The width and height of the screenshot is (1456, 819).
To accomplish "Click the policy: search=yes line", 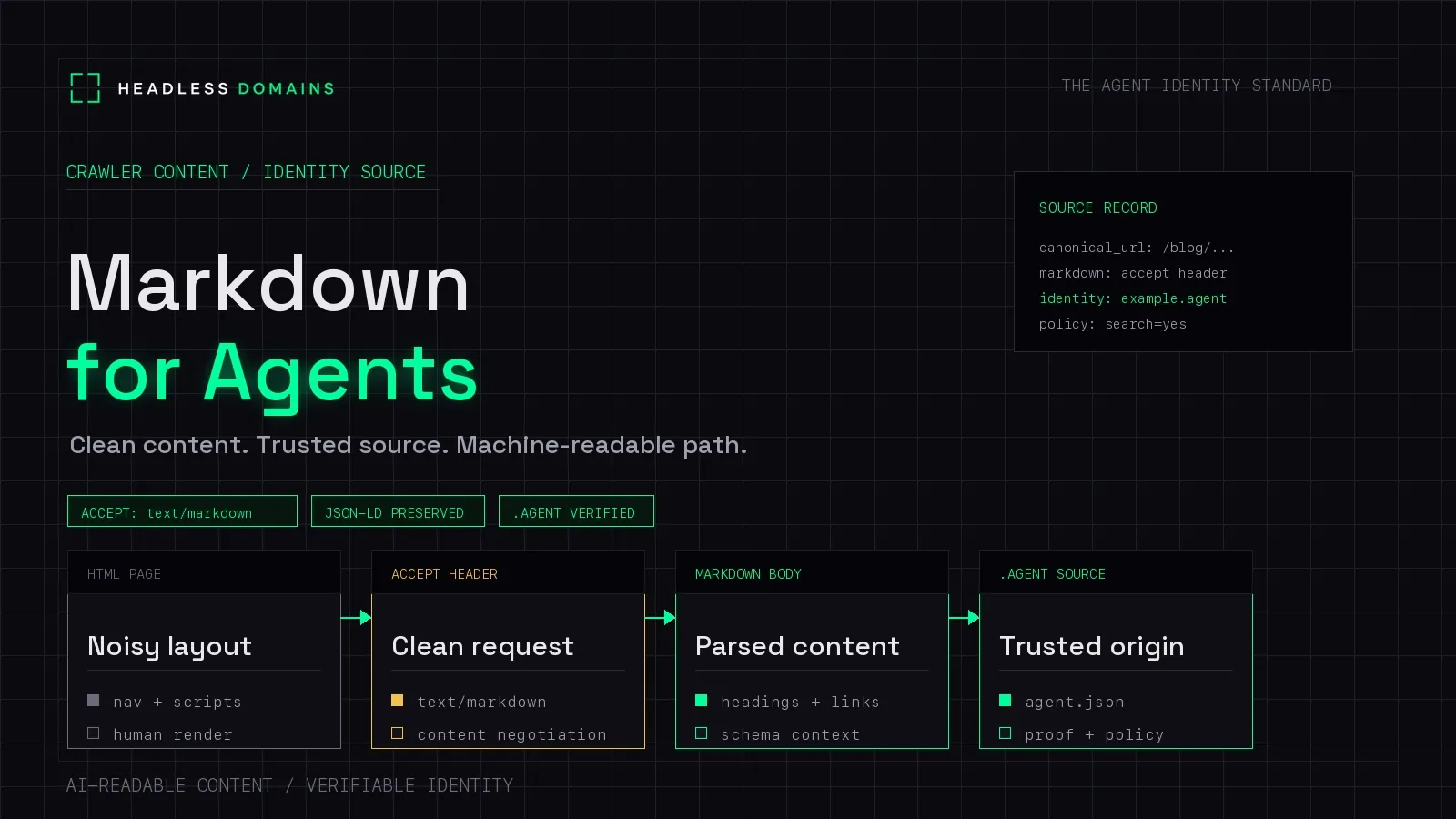I will click(x=1113, y=324).
